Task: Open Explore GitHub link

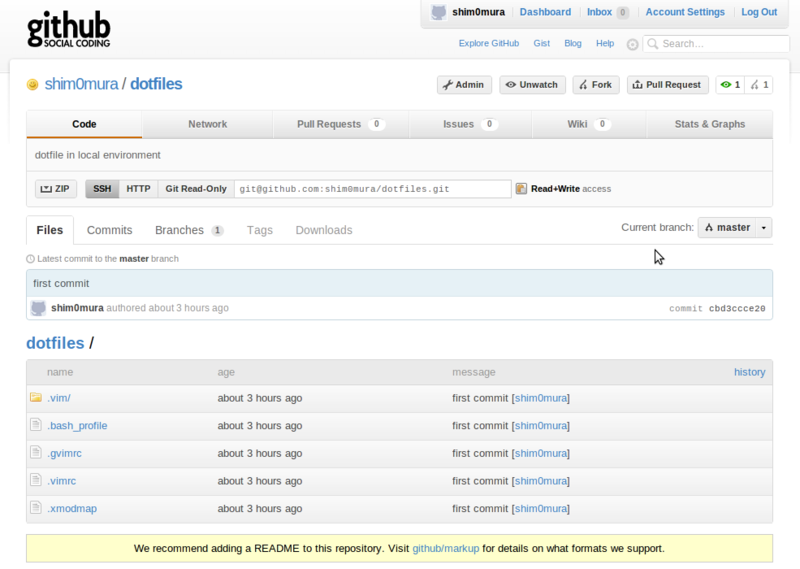Action: pos(489,43)
